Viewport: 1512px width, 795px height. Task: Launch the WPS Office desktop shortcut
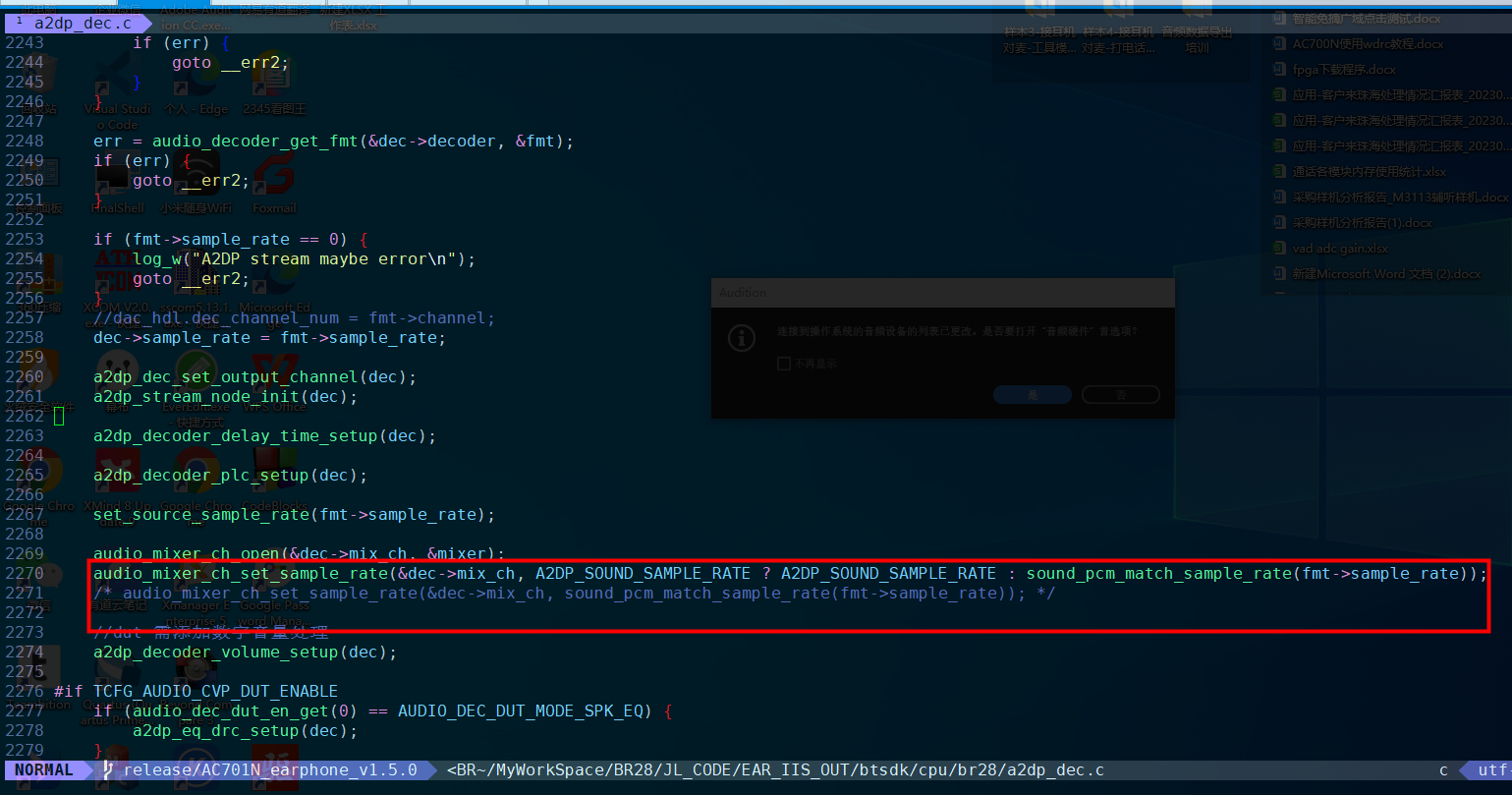pos(274,381)
